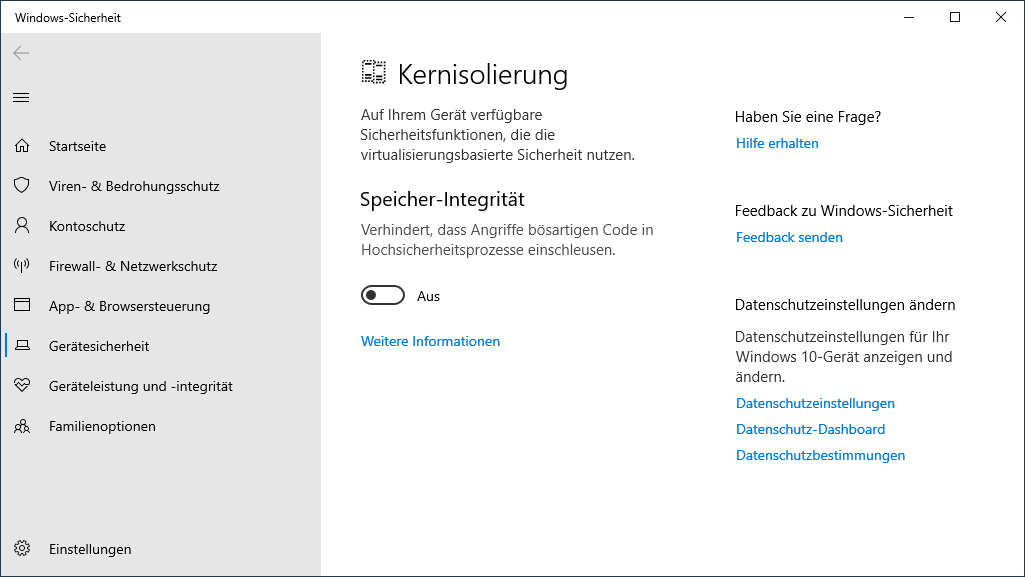Screen dimensions: 1025x577
Task: Select Familienoptionen in the sidebar
Action: tap(102, 426)
